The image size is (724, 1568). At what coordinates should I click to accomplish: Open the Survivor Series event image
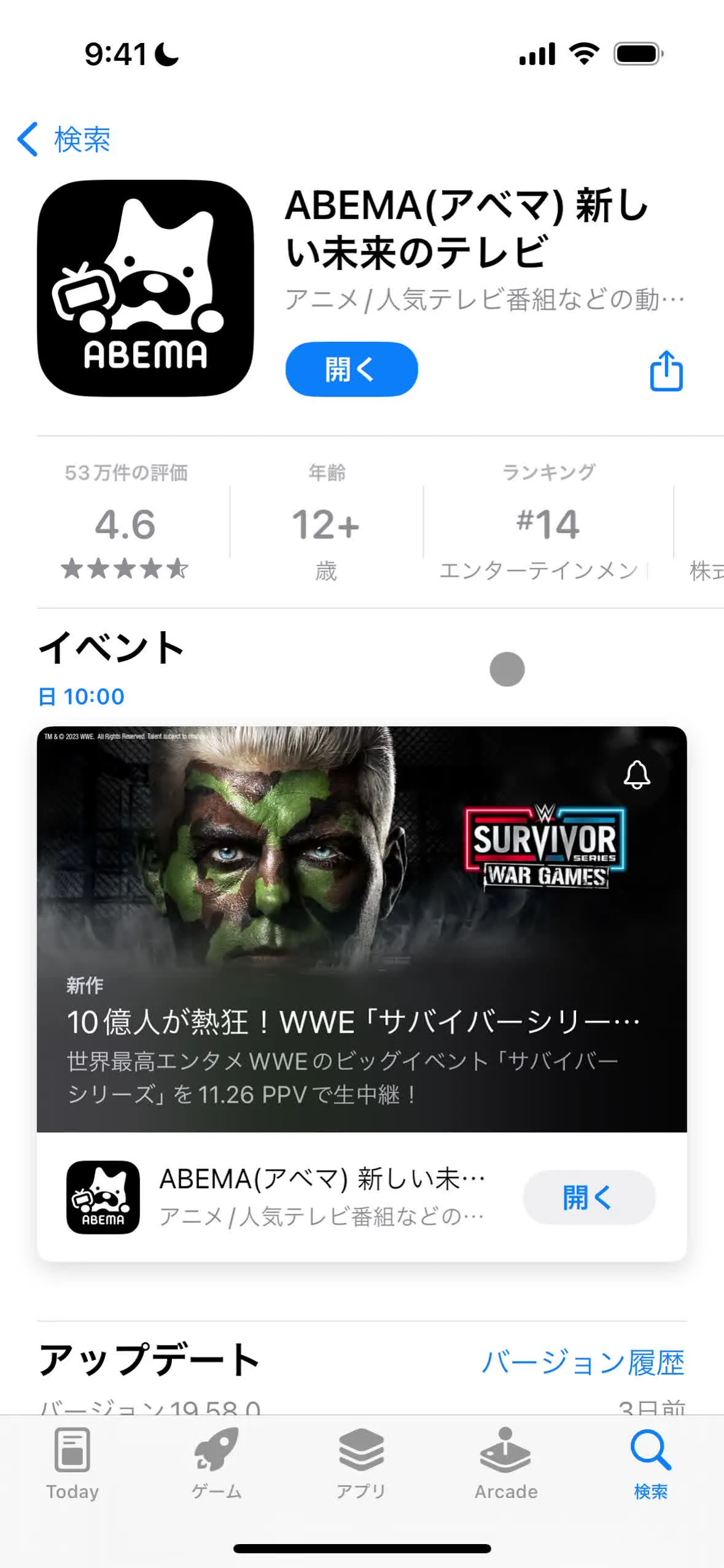(x=362, y=929)
